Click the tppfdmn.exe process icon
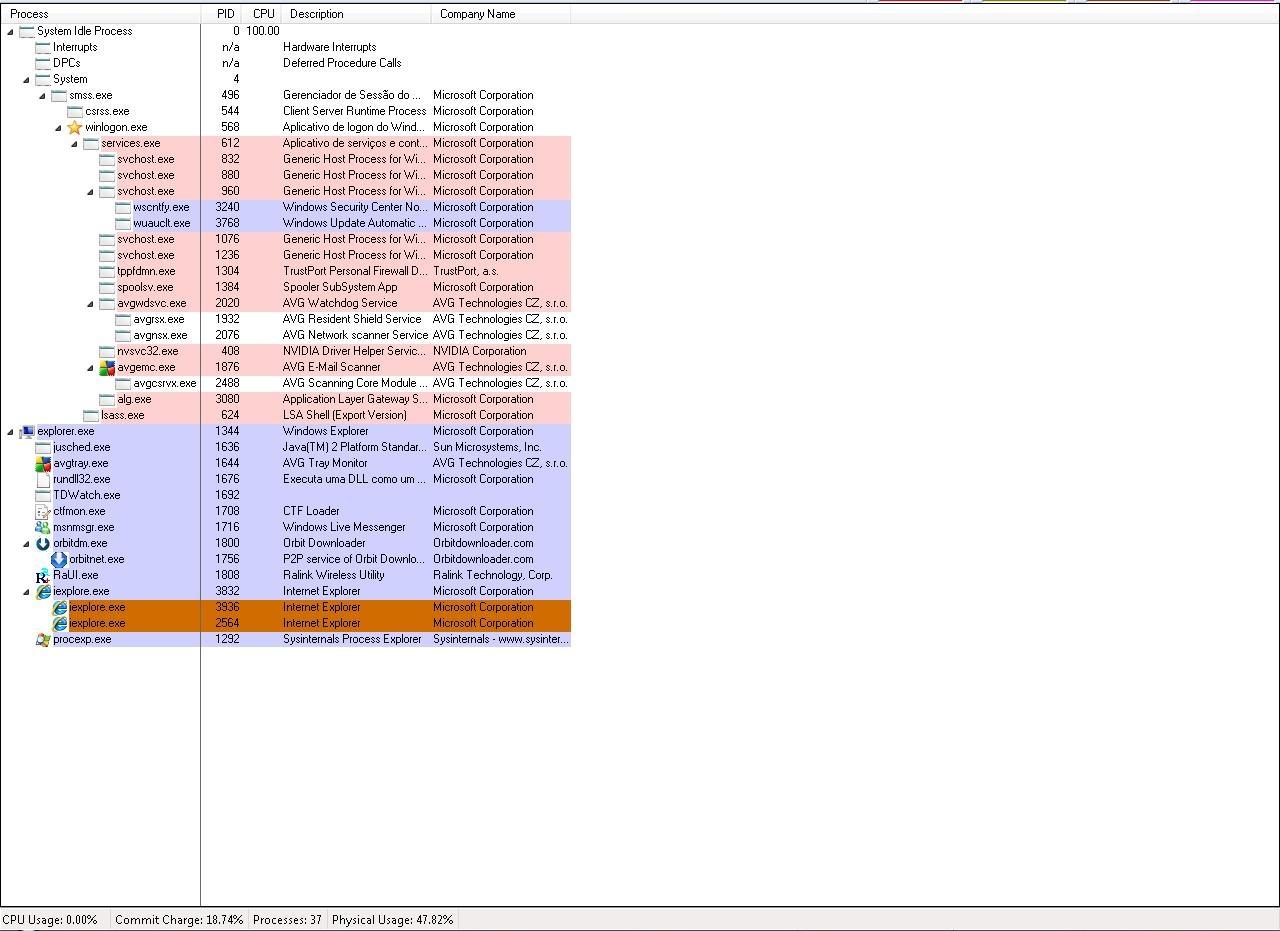The image size is (1280, 931). point(107,271)
